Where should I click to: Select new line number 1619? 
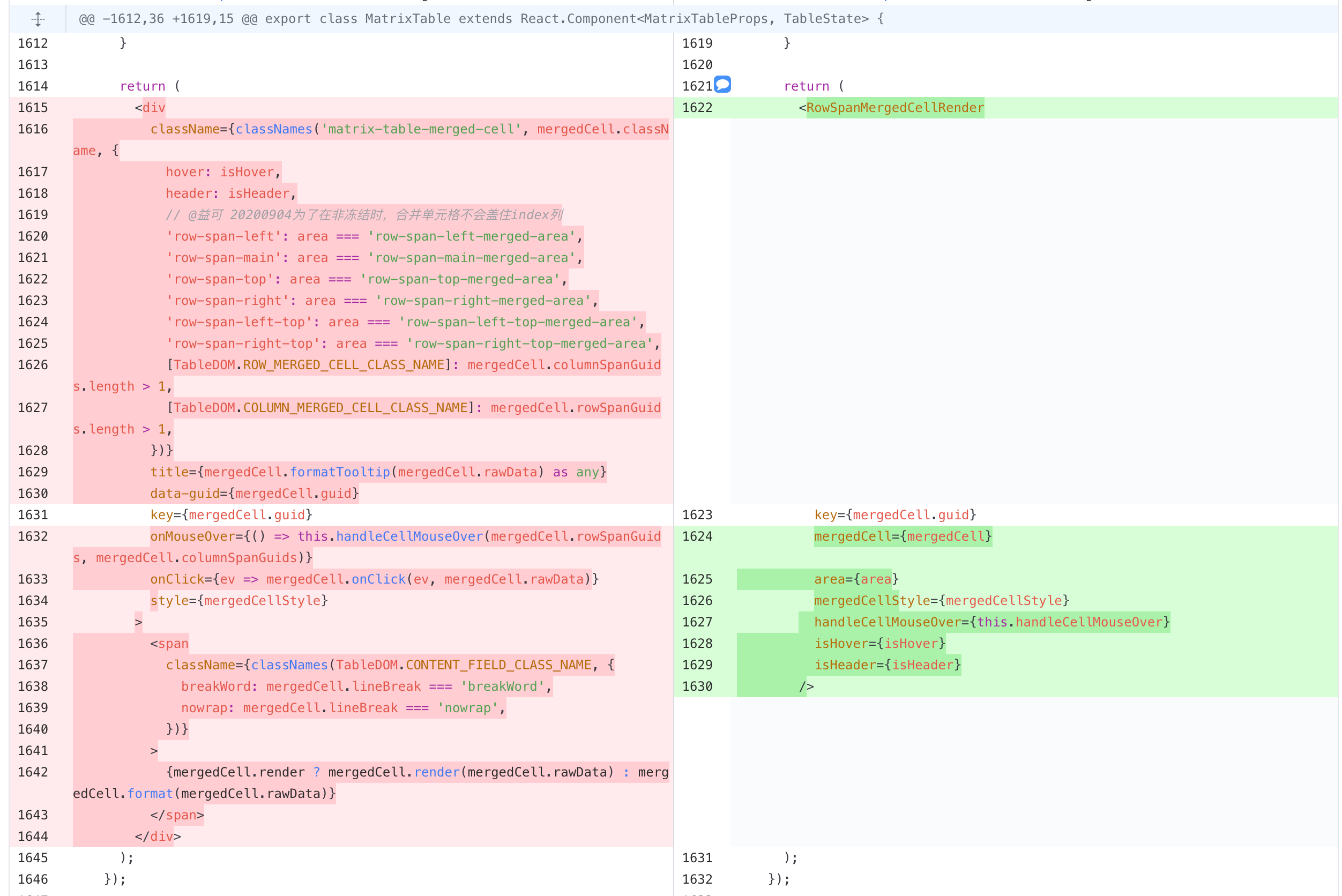(697, 43)
